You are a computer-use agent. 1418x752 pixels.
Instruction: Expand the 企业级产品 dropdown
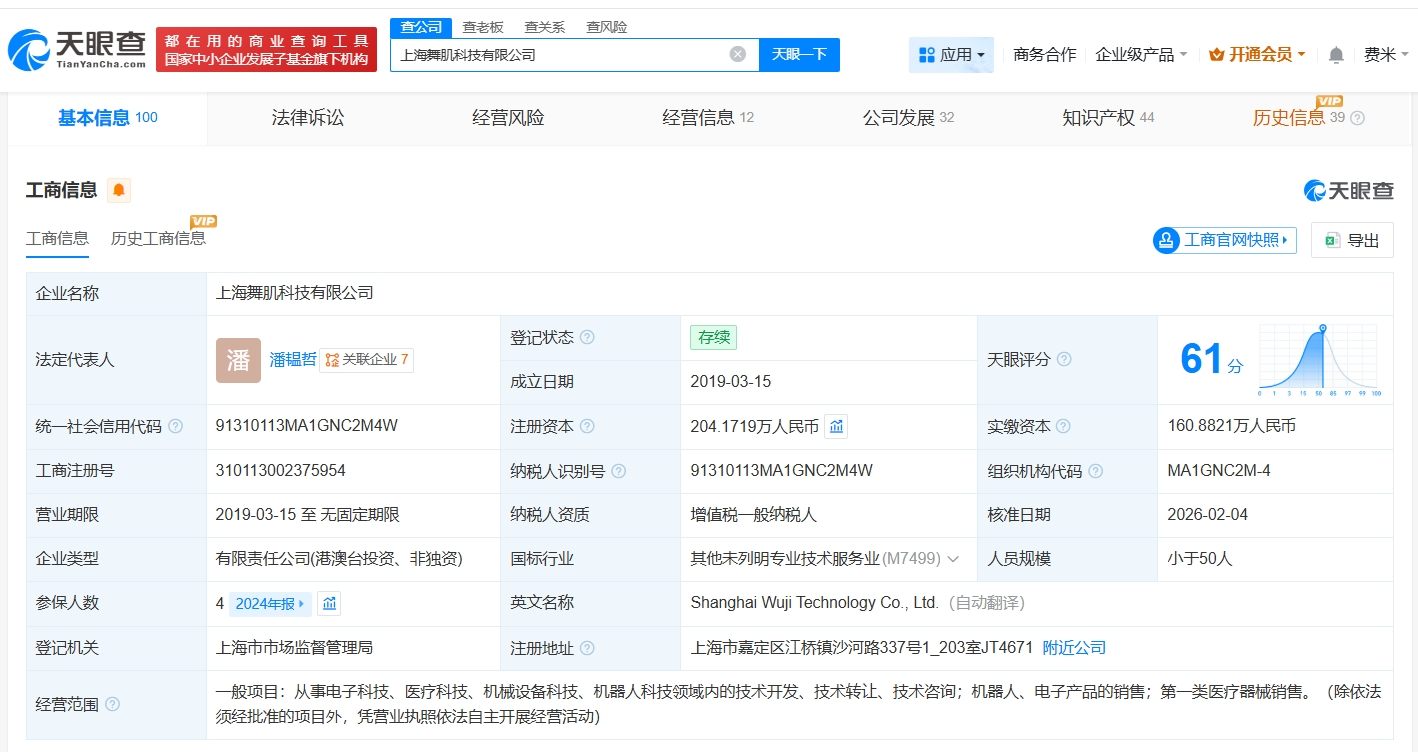point(1141,55)
